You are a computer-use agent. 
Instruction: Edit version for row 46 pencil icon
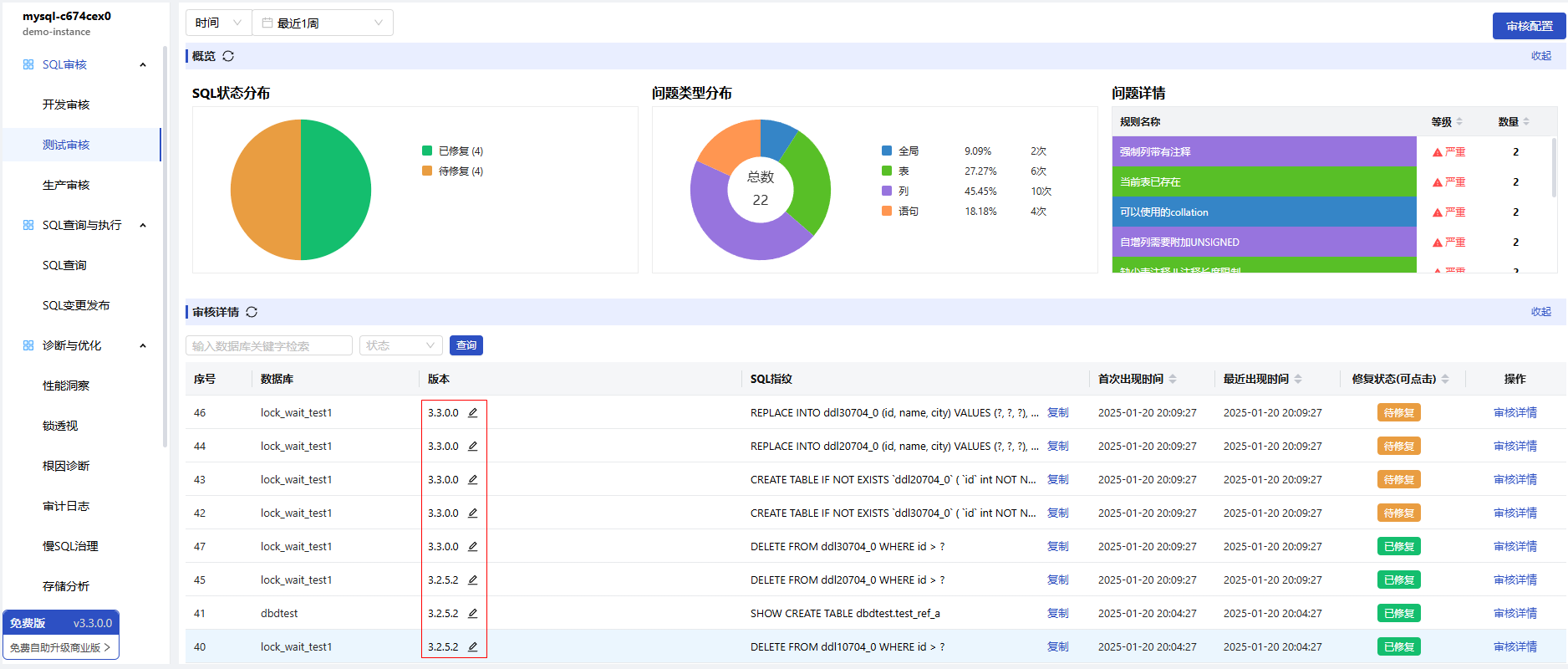coord(472,412)
